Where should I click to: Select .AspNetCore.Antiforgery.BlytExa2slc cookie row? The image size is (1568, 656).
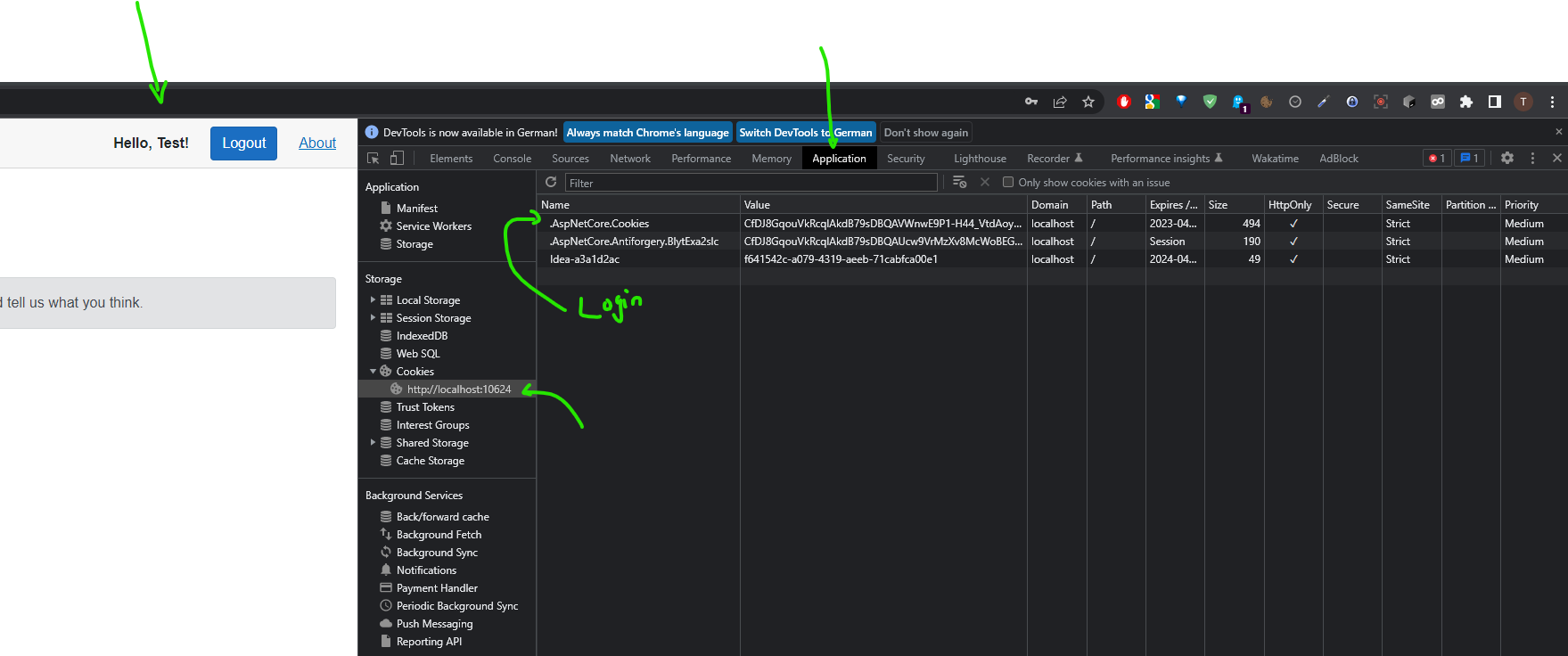[1052, 242]
